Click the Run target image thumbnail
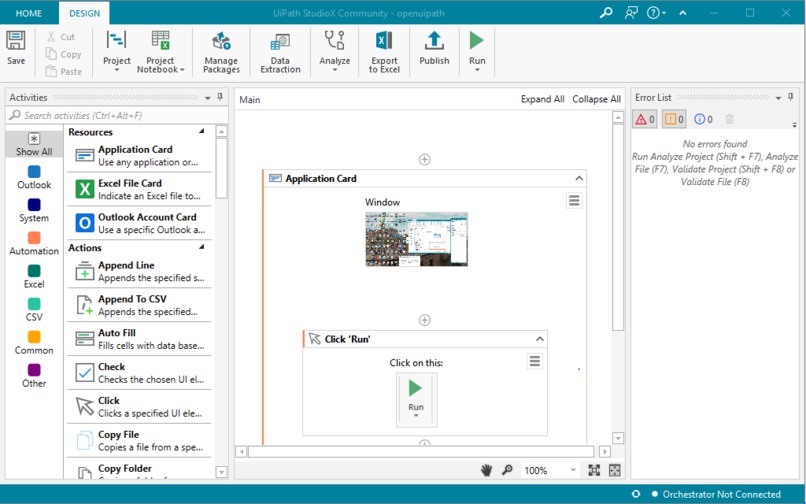This screenshot has width=806, height=504. pos(416,400)
